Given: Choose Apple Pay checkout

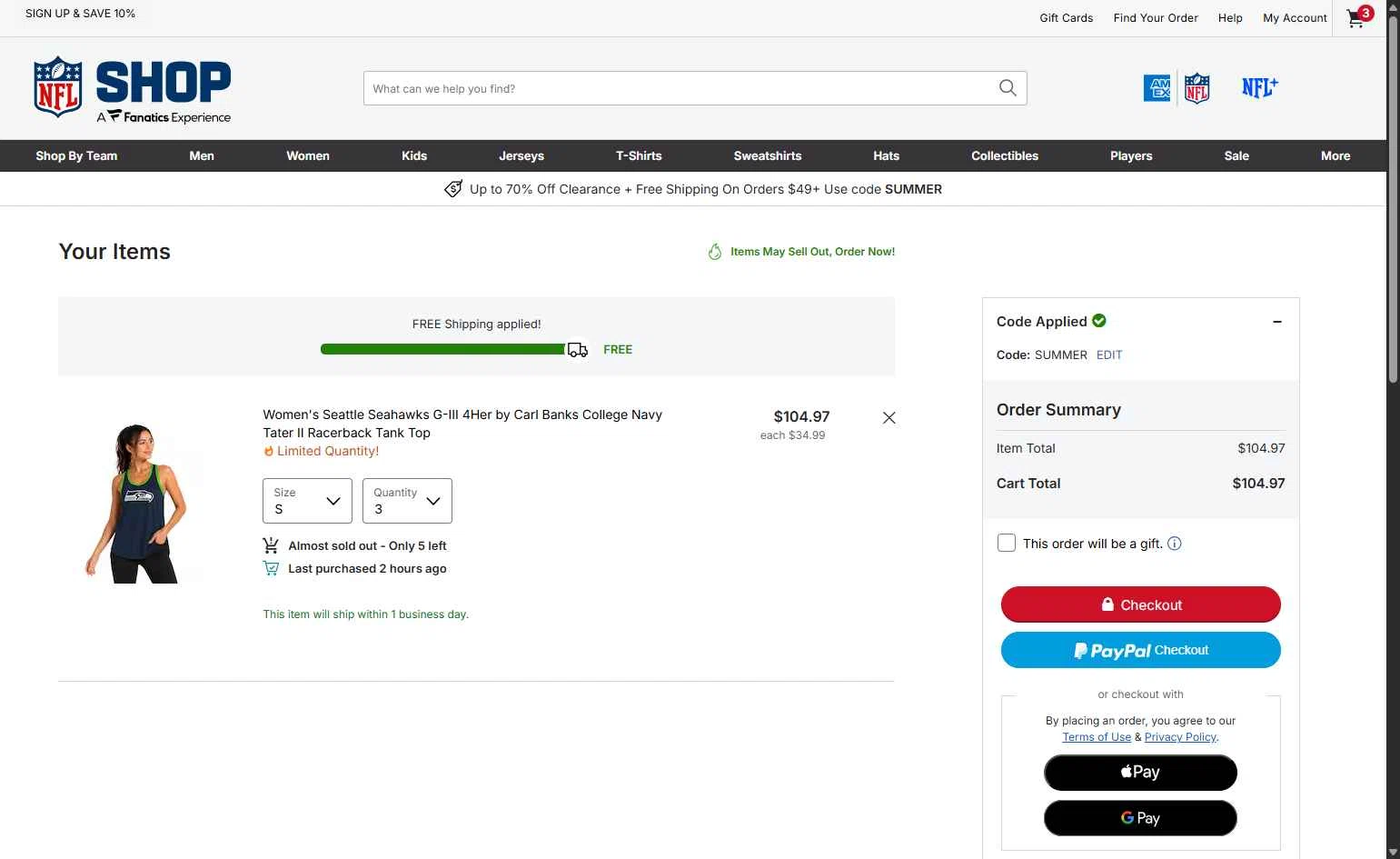Looking at the screenshot, I should pos(1140,773).
